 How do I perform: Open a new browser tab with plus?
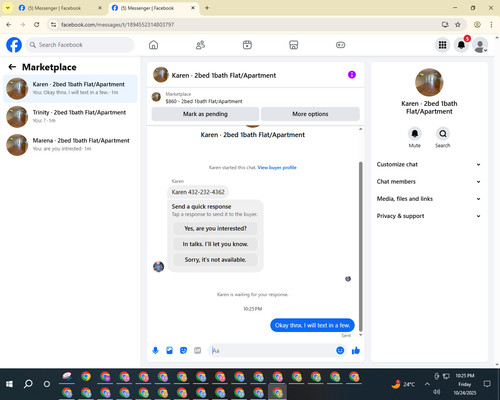(207, 8)
